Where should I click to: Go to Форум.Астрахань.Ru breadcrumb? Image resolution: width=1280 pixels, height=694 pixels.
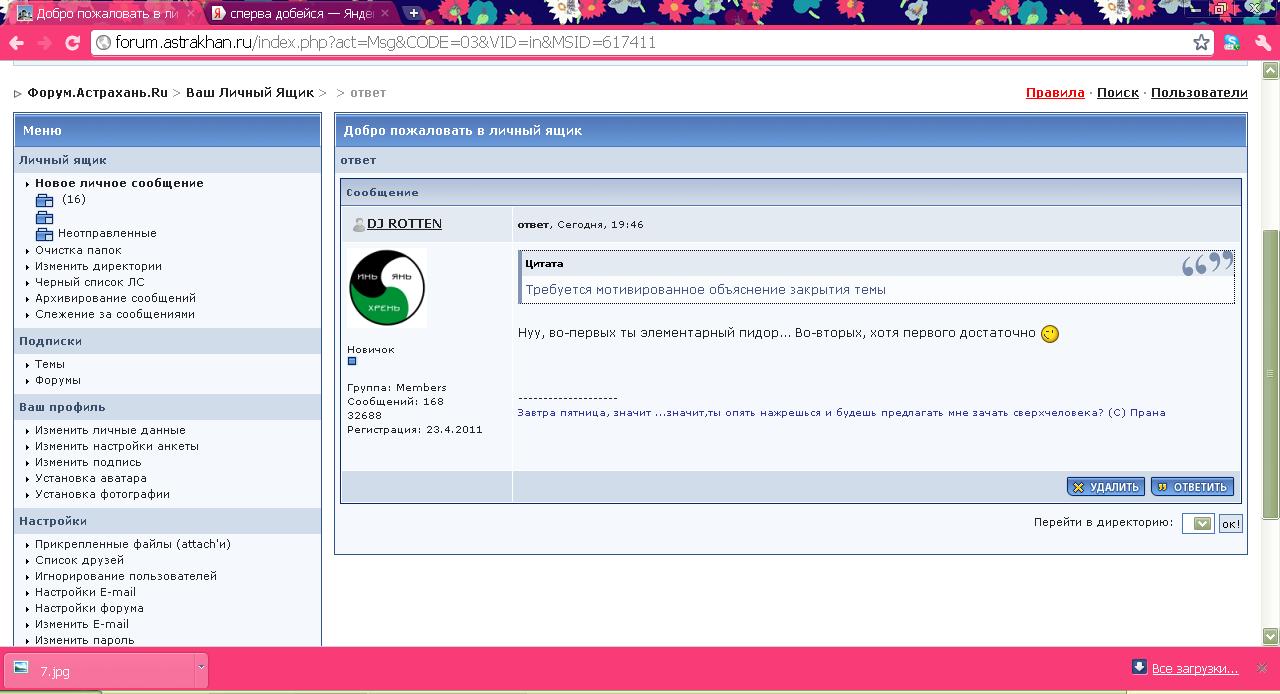[x=98, y=92]
